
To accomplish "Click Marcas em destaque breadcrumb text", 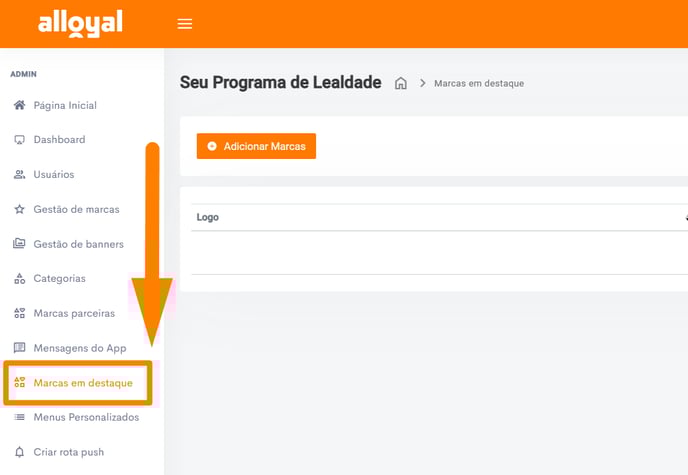I will (479, 83).
